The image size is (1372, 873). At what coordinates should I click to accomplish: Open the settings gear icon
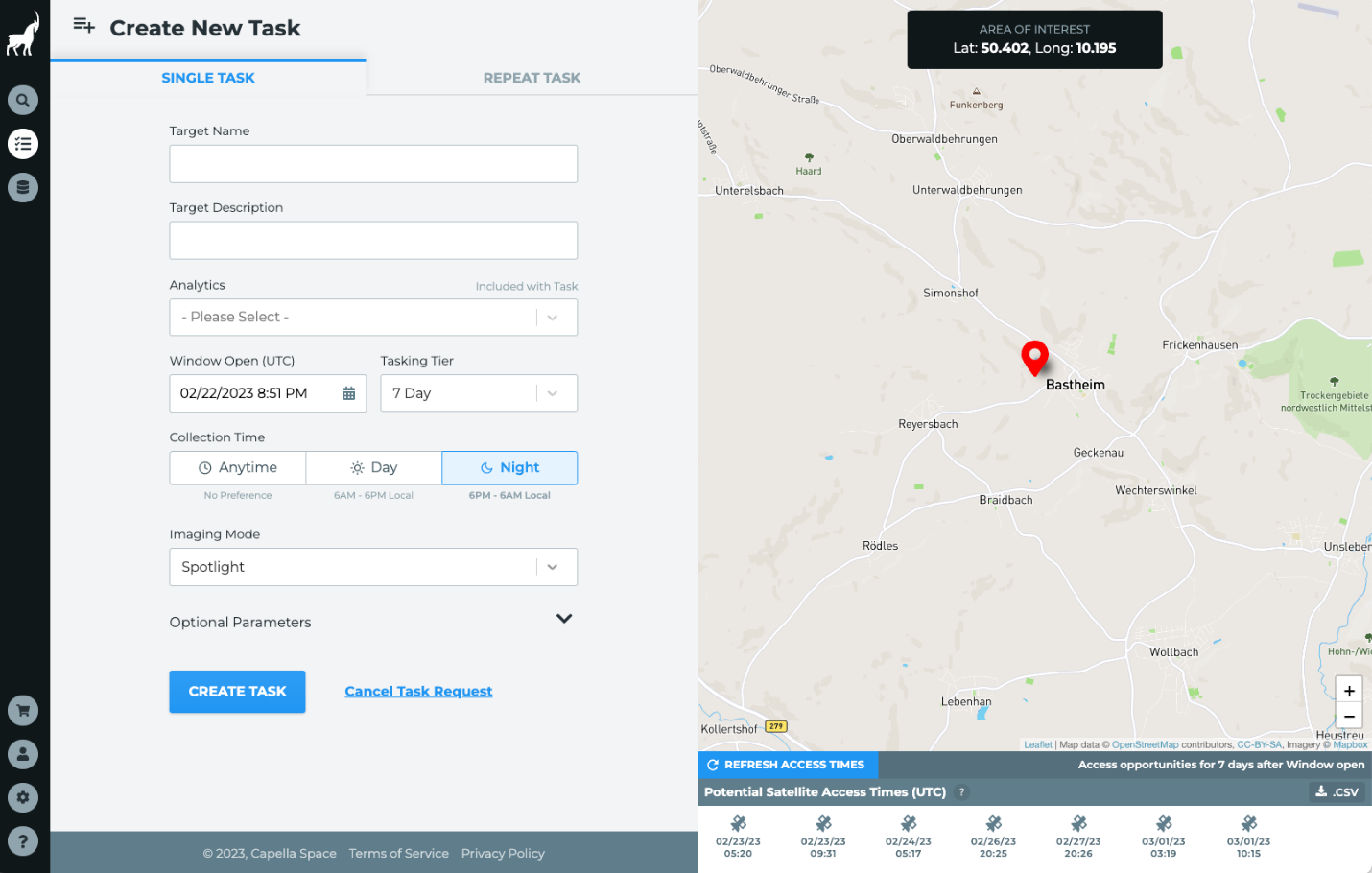click(23, 797)
